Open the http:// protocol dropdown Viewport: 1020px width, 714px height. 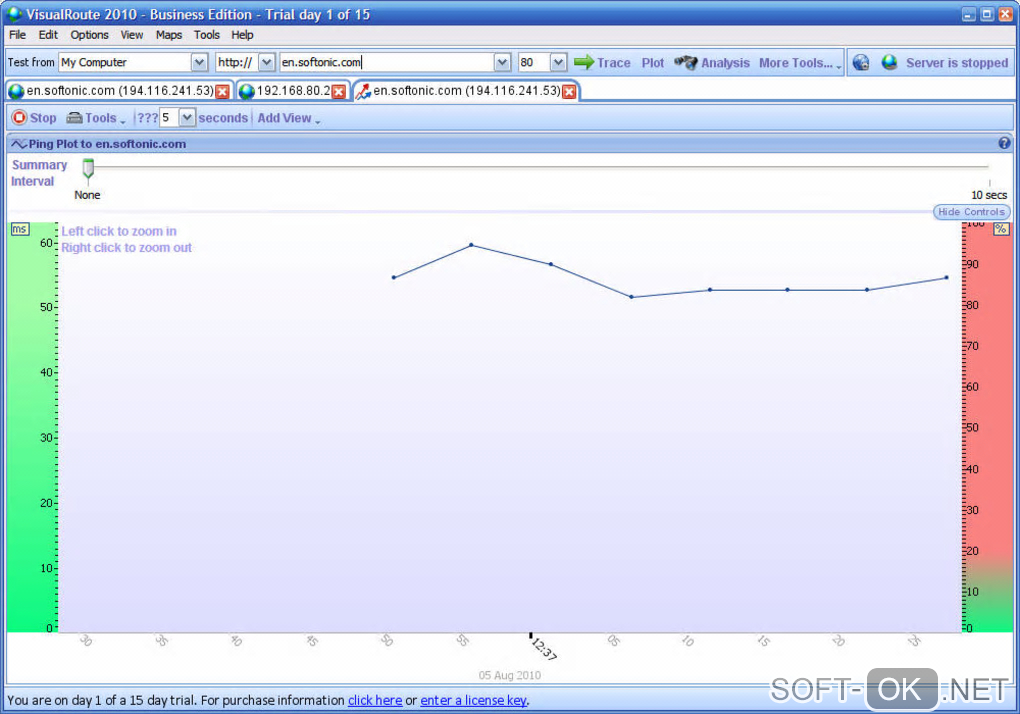click(267, 62)
